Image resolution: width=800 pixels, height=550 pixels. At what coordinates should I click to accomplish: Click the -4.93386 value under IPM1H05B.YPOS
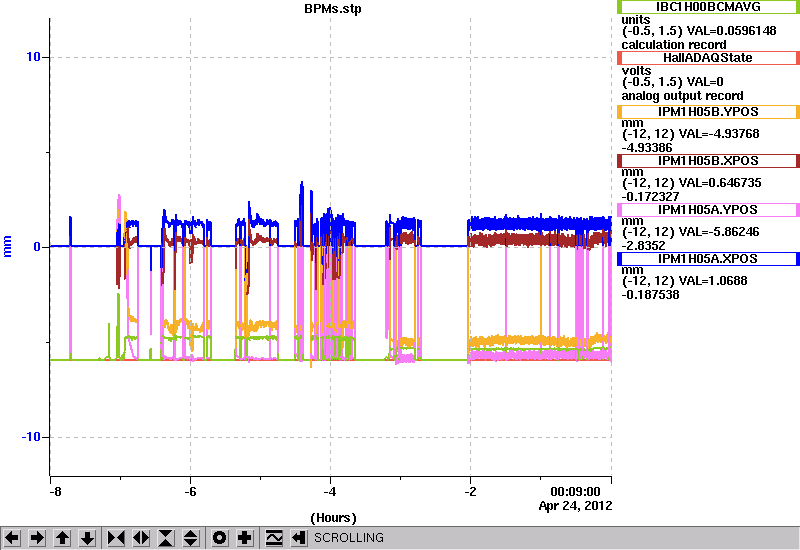[647, 148]
